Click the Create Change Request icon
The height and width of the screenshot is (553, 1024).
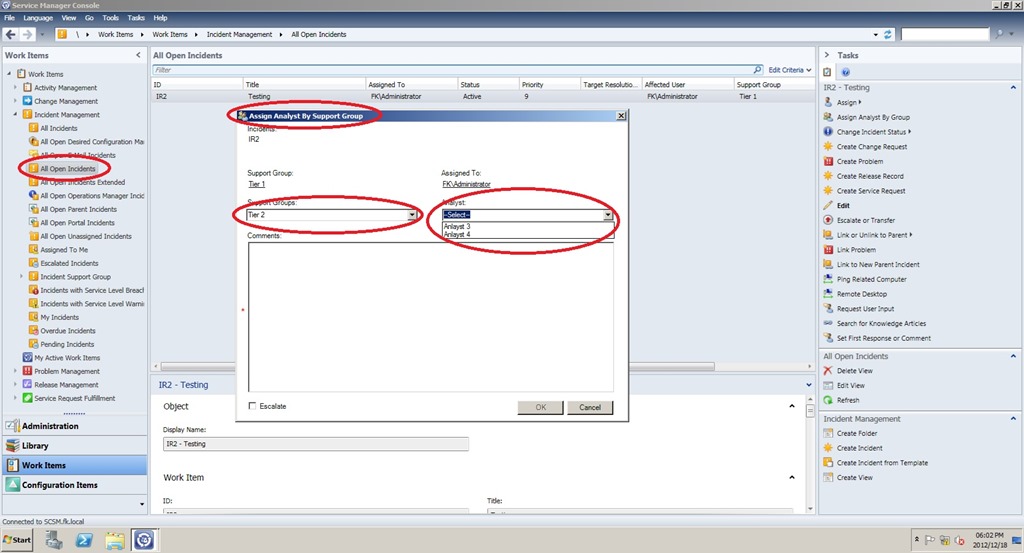coord(828,147)
